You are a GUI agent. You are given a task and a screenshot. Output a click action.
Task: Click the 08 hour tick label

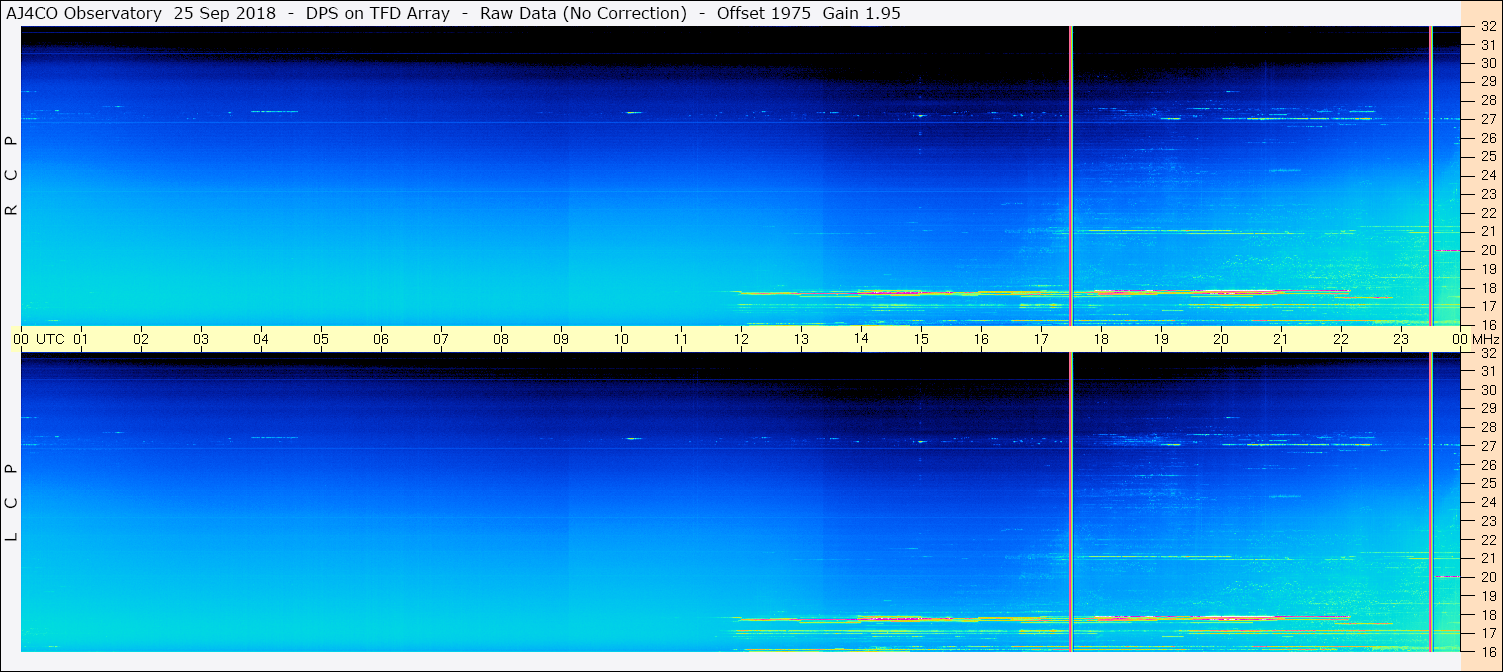501,339
